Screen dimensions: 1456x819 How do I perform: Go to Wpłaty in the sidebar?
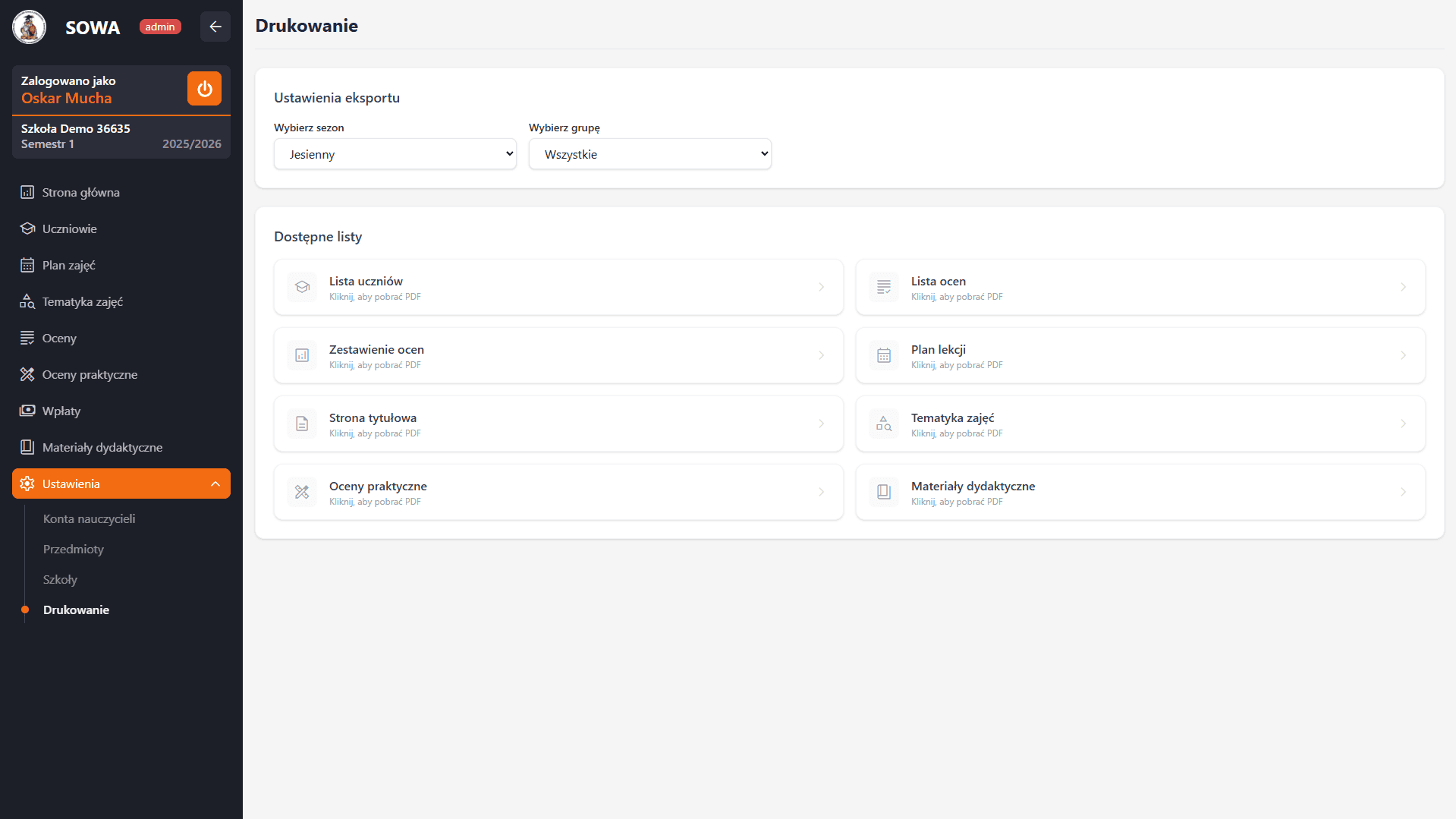[61, 411]
